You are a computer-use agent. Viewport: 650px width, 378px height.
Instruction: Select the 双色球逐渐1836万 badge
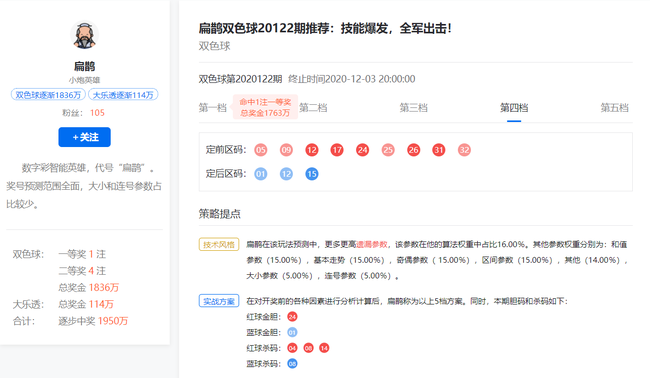(48, 95)
